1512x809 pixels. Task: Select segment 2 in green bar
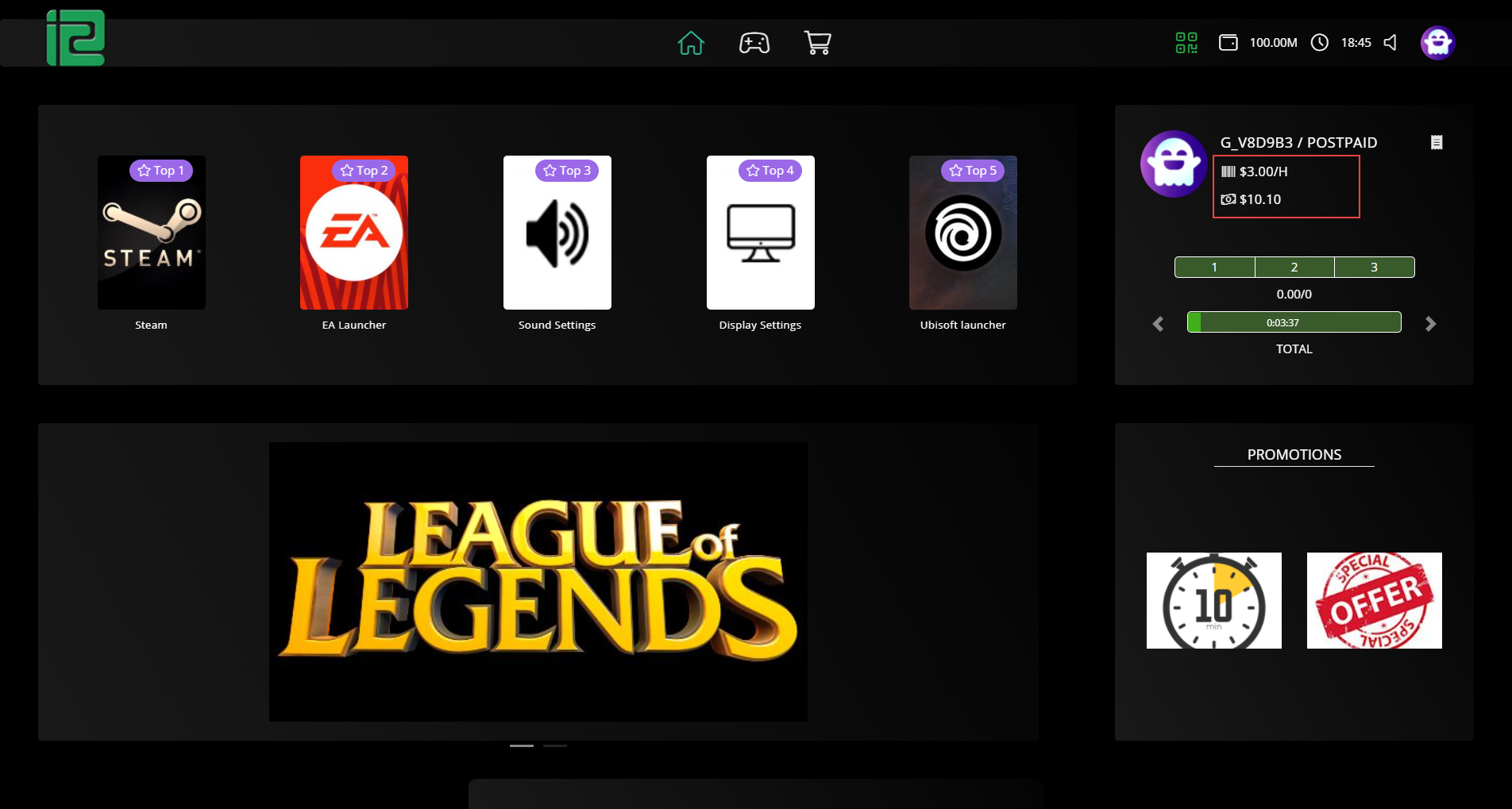(x=1294, y=268)
